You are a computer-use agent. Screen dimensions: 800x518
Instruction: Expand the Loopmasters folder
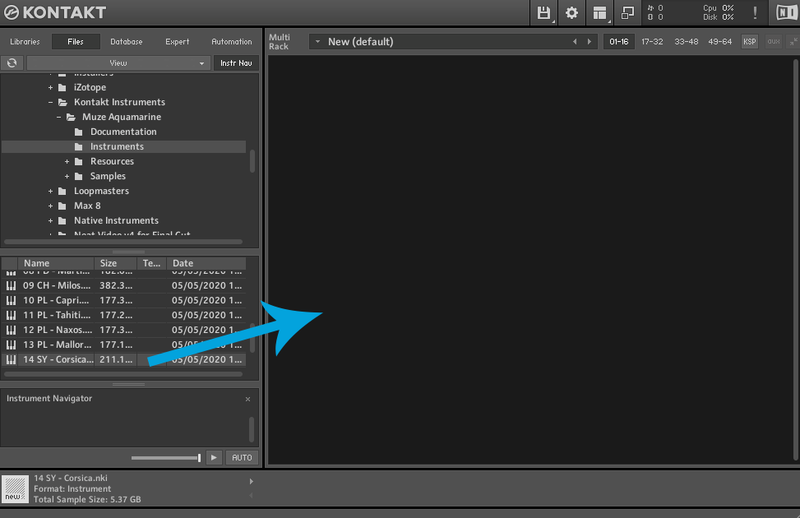tap(51, 191)
